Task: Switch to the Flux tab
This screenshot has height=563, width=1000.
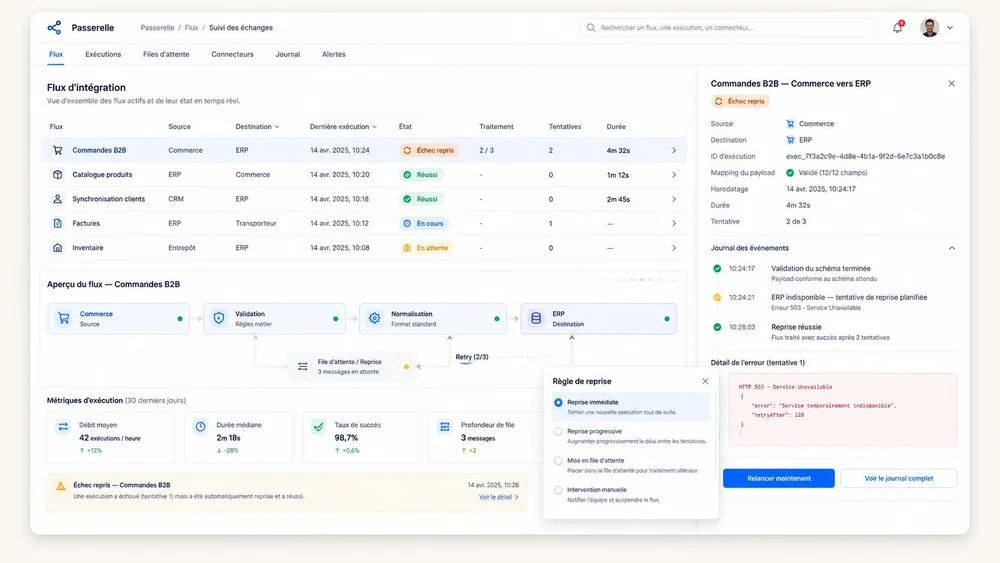Action: click(56, 54)
